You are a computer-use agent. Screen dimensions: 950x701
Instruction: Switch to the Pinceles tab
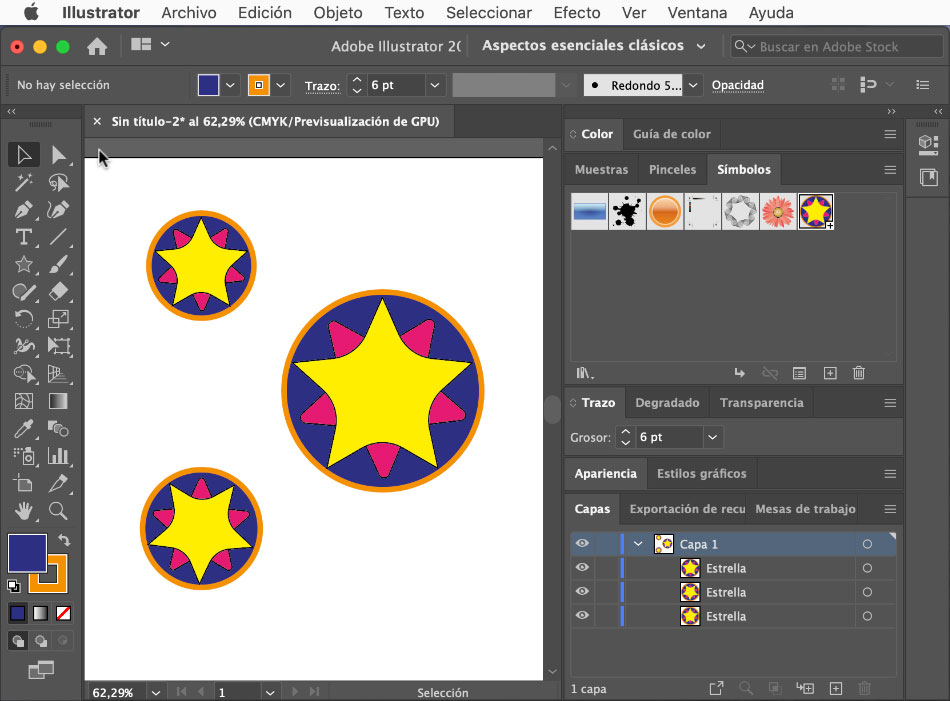[672, 170]
